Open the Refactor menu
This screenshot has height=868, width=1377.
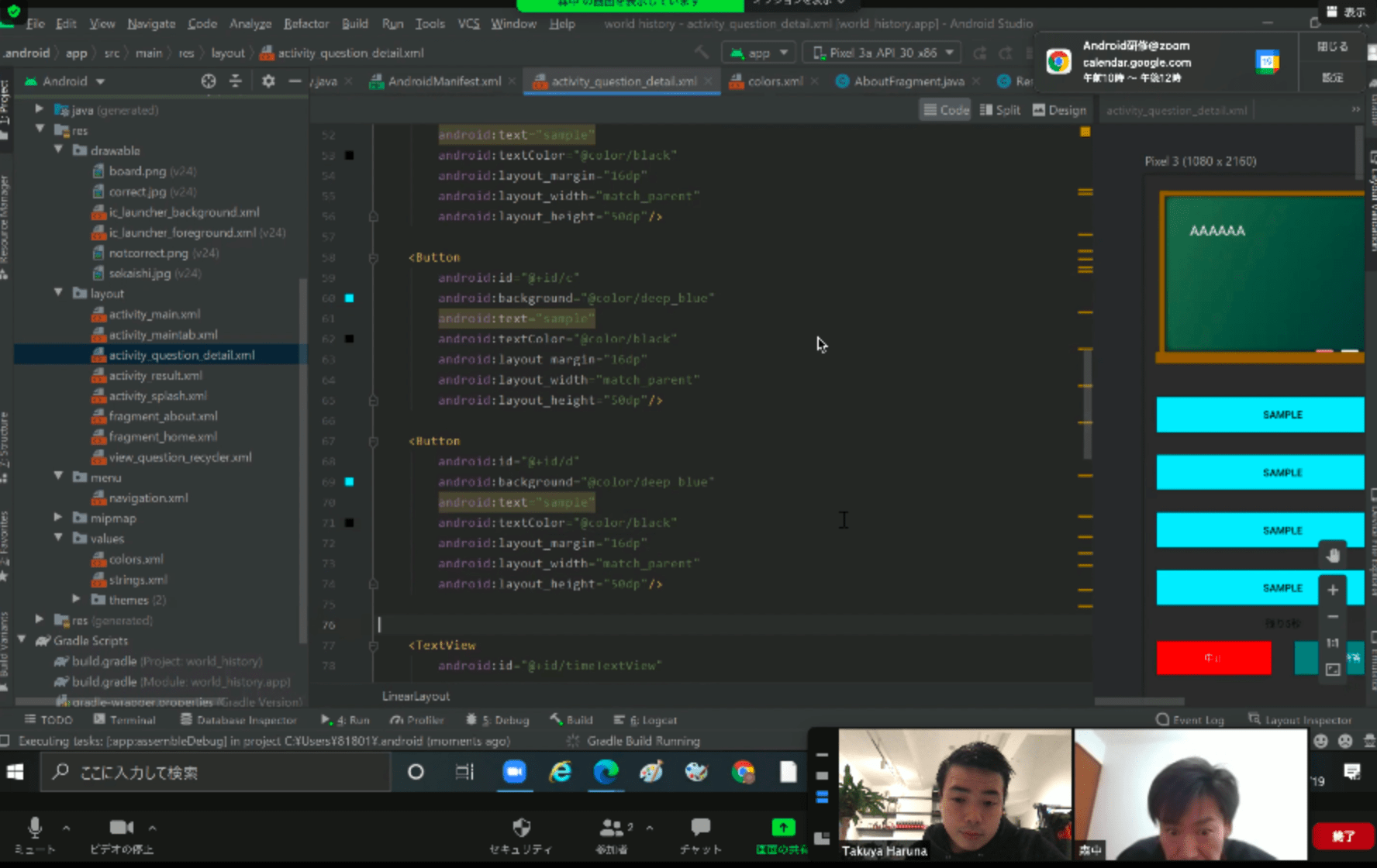pos(306,24)
